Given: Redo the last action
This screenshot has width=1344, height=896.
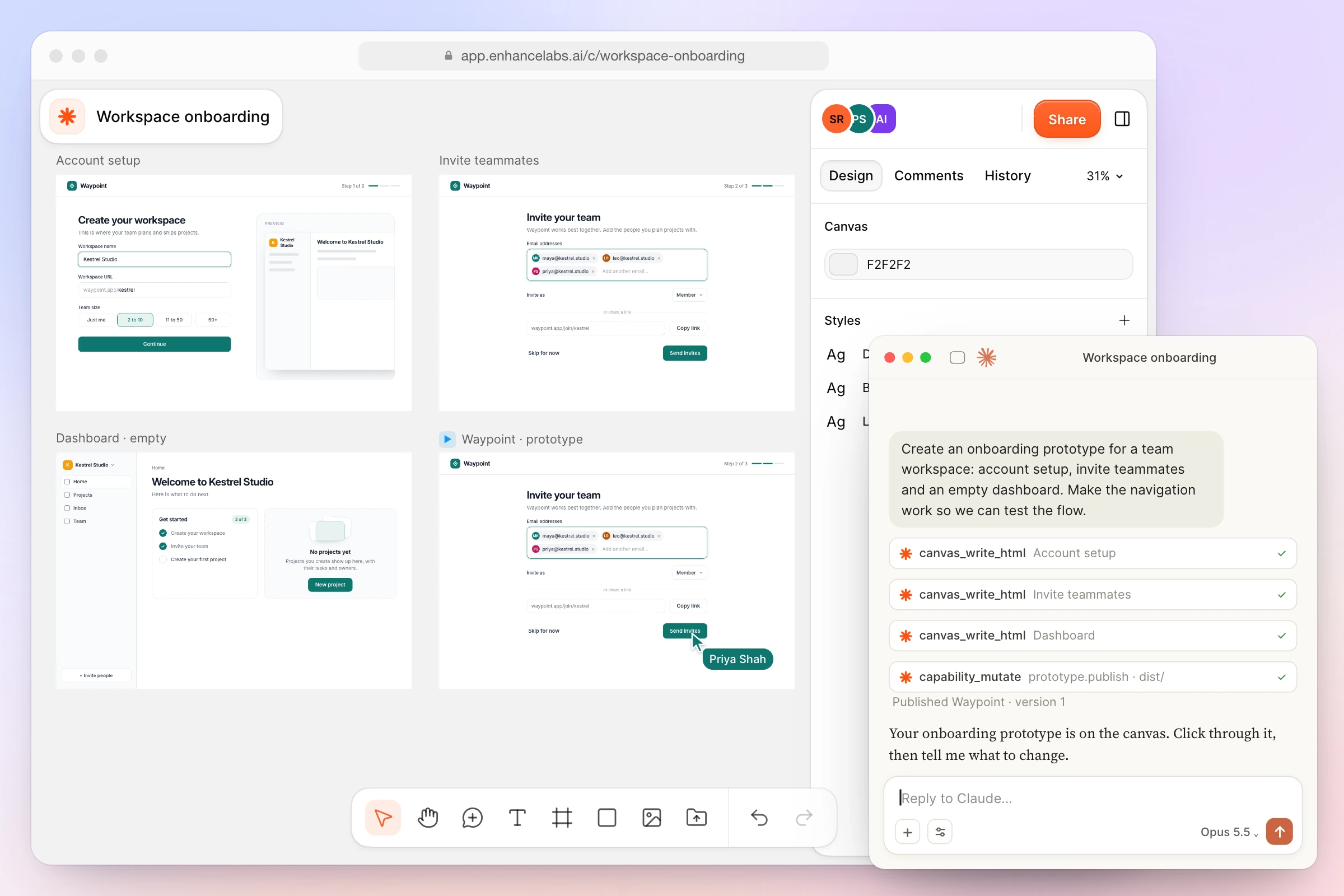Looking at the screenshot, I should pos(804,818).
